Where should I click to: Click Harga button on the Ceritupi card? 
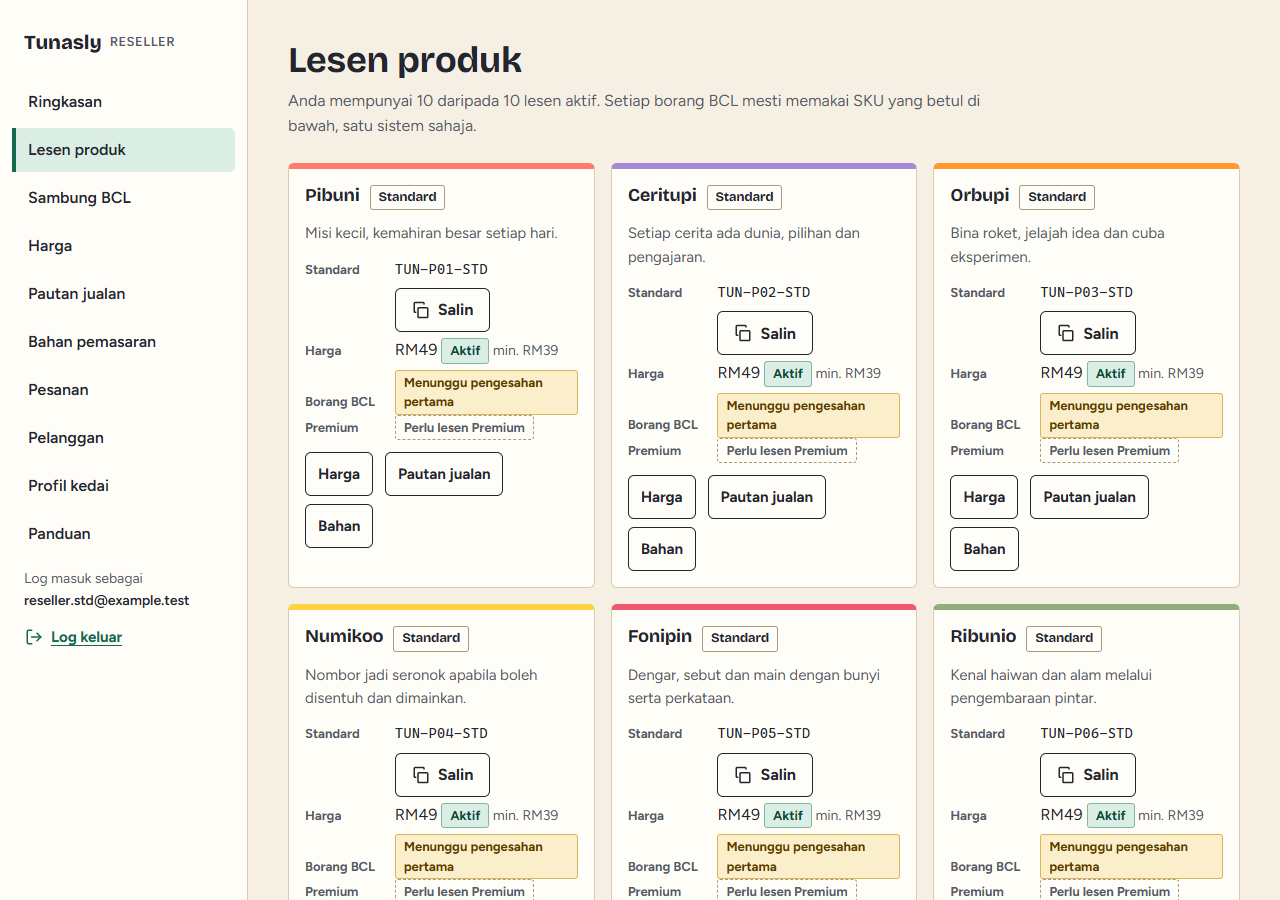tap(662, 497)
